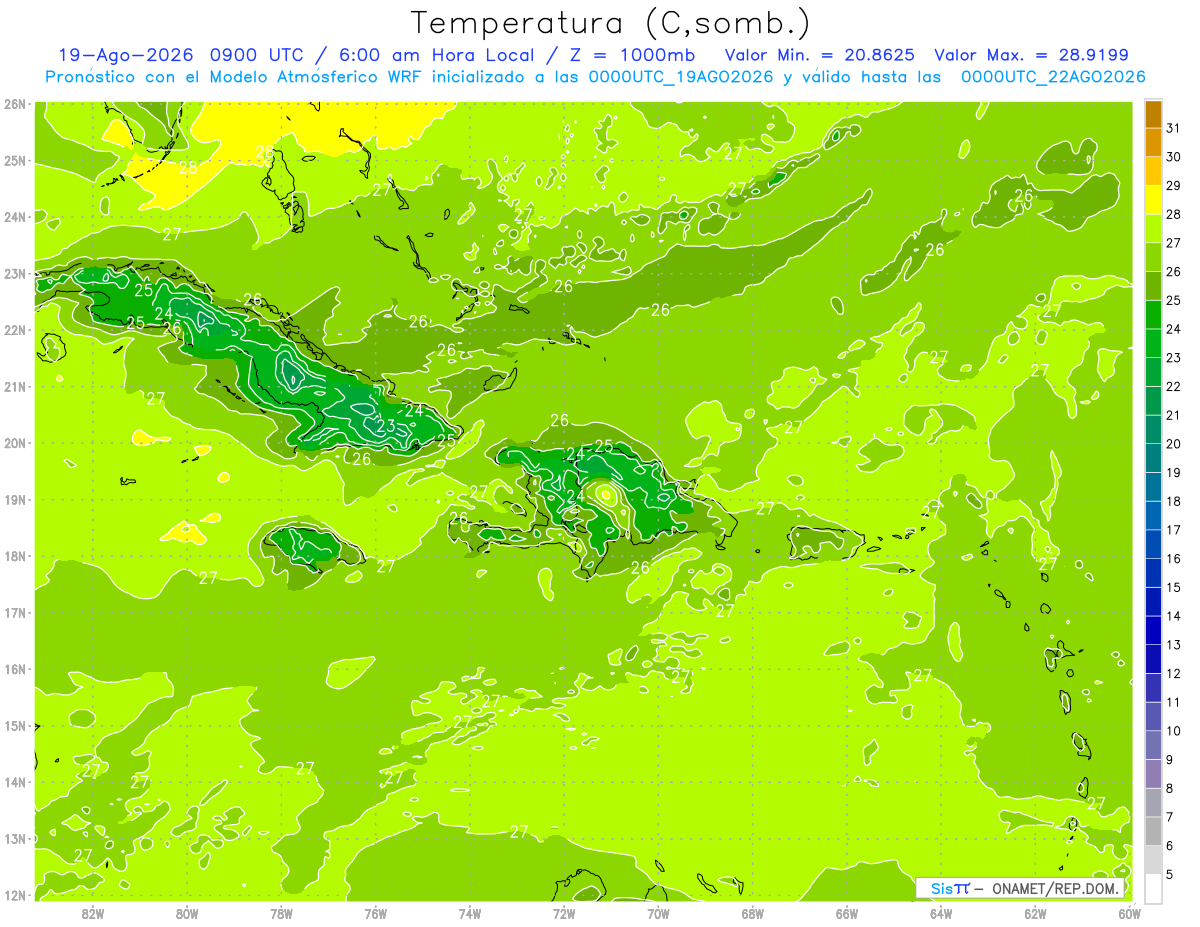Click the legend scale label "15"
The width and height of the screenshot is (1200, 927).
pyautogui.click(x=1174, y=587)
